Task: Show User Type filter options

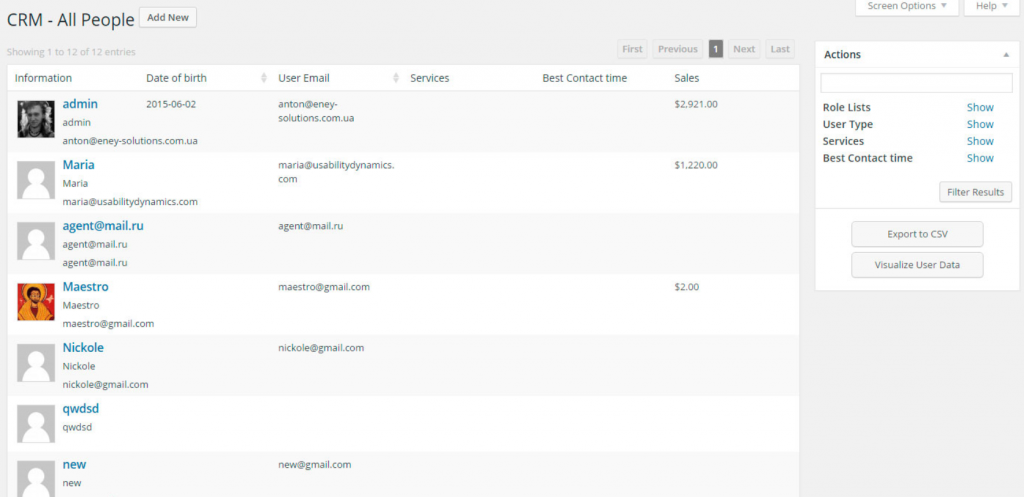Action: (980, 124)
